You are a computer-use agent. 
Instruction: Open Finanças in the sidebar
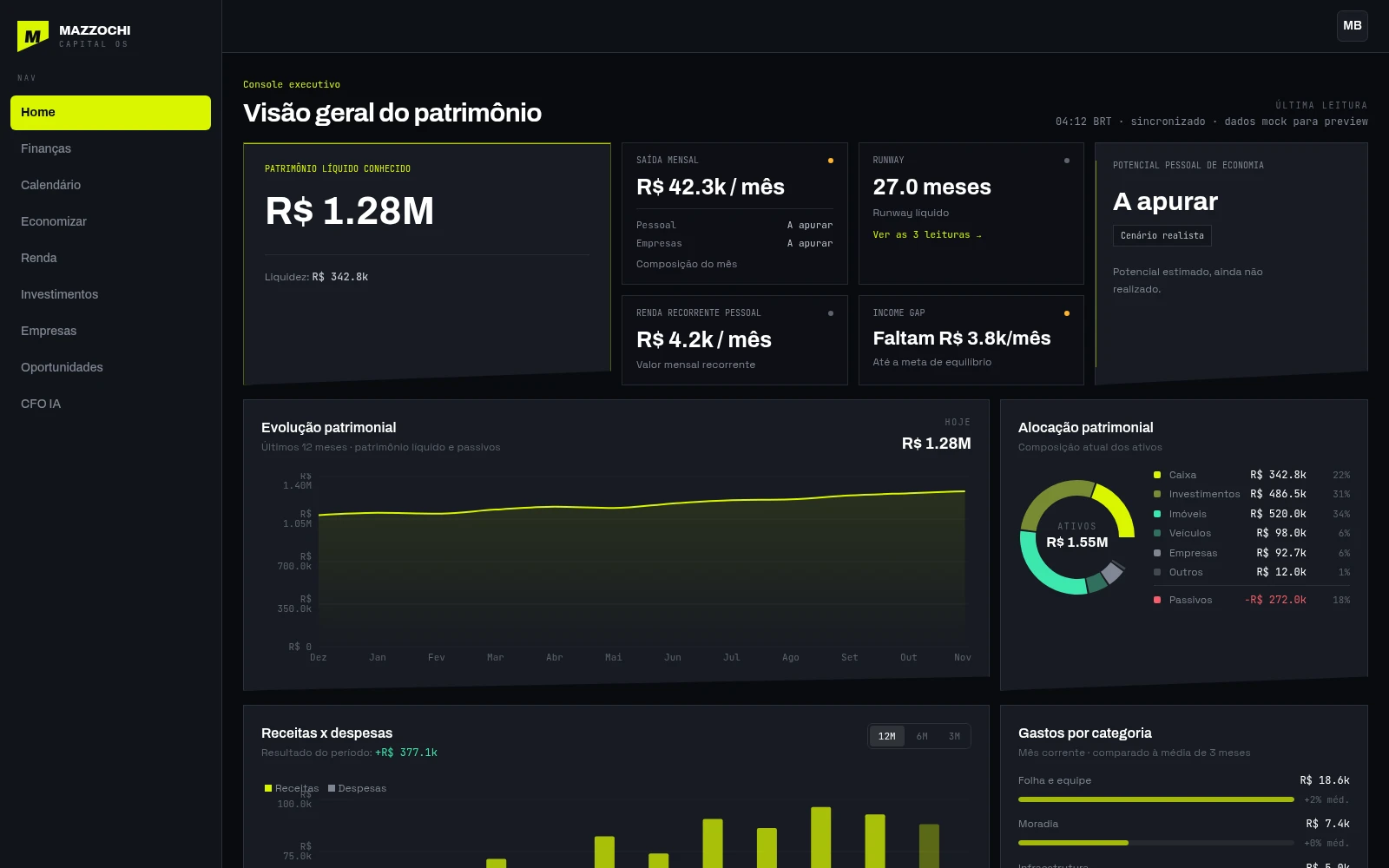(110, 149)
